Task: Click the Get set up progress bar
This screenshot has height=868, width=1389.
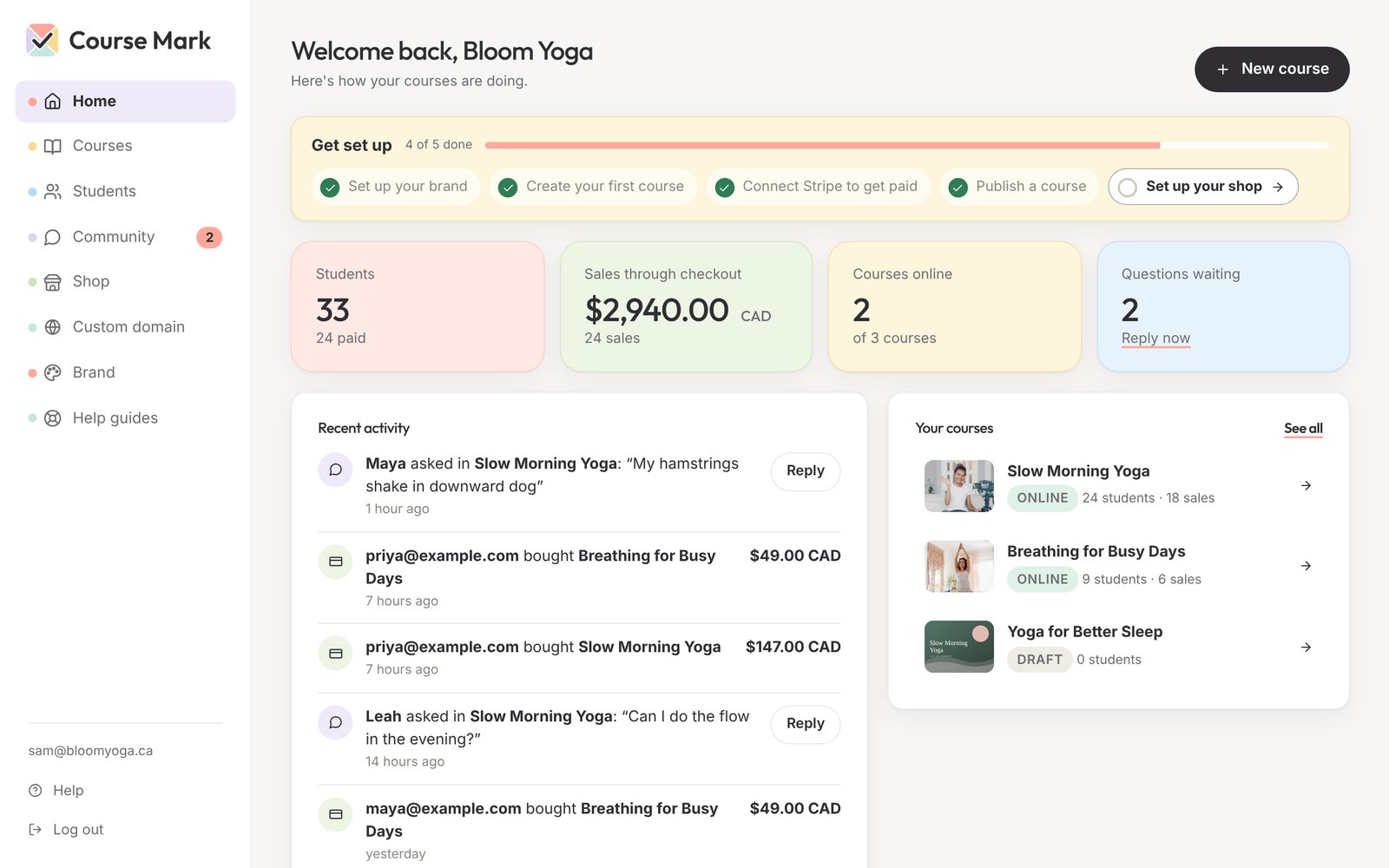Action: [907, 145]
